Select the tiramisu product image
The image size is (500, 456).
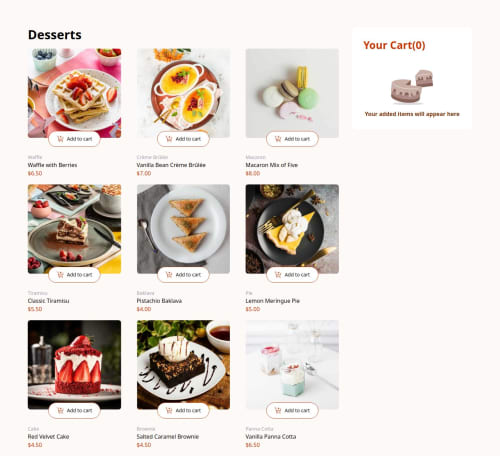74,229
